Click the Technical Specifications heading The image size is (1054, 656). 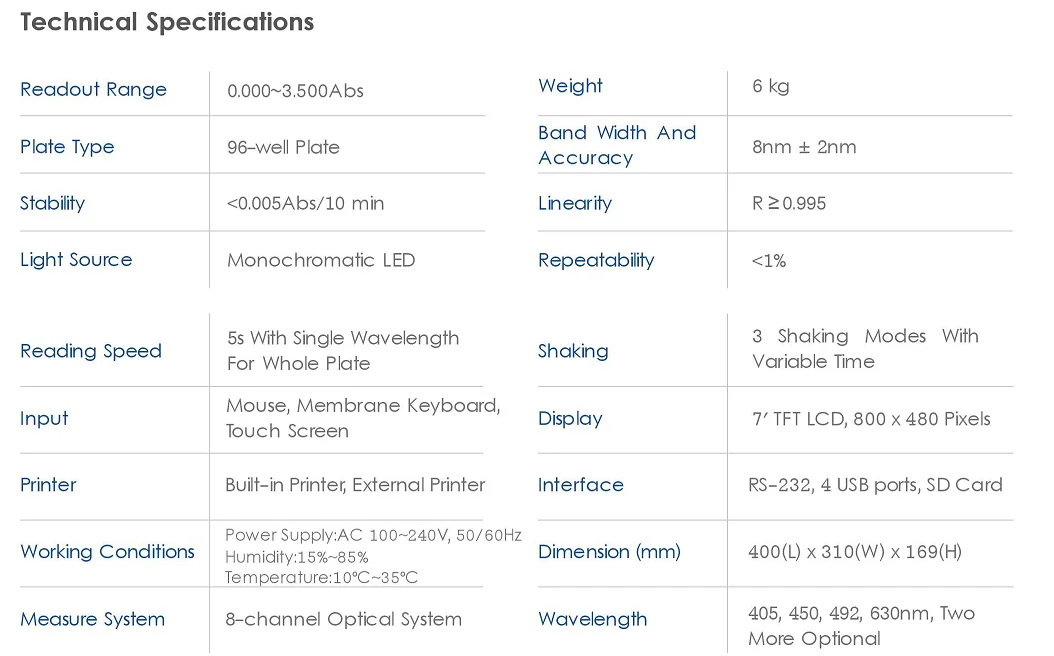167,22
